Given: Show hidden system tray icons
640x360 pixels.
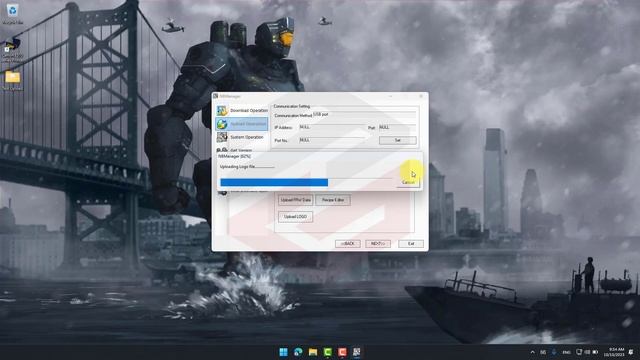Looking at the screenshot, I should coord(532,352).
